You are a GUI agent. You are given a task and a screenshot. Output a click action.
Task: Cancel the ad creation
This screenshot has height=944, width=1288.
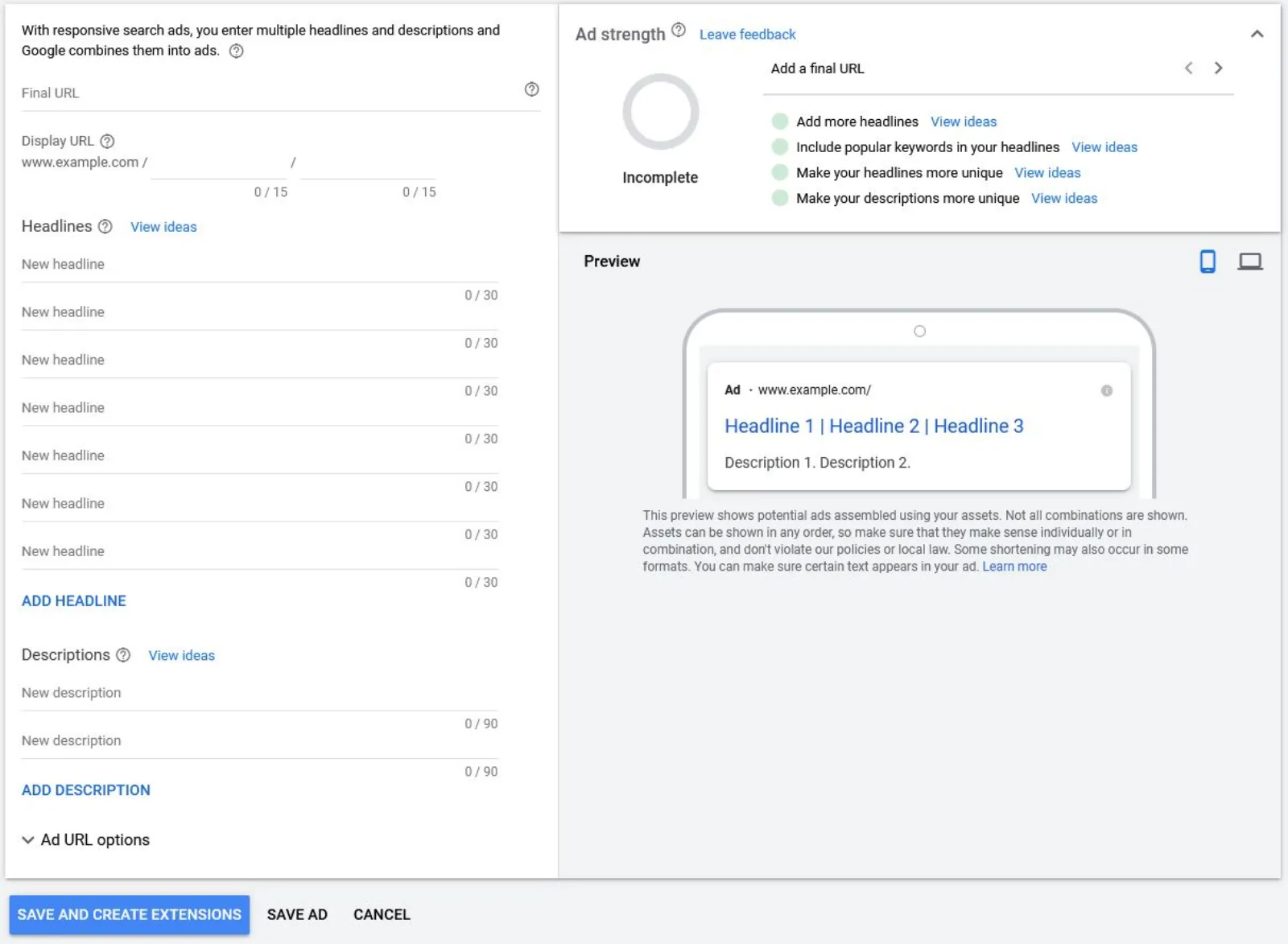coord(382,914)
